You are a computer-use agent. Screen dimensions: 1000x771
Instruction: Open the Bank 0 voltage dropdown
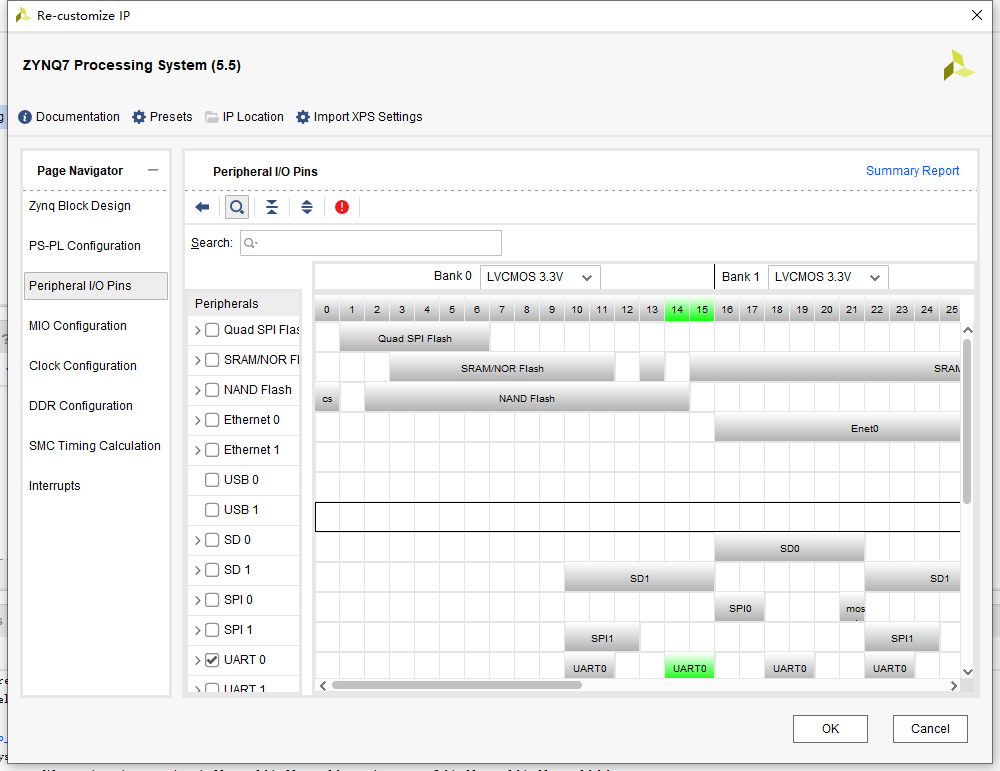(x=540, y=277)
